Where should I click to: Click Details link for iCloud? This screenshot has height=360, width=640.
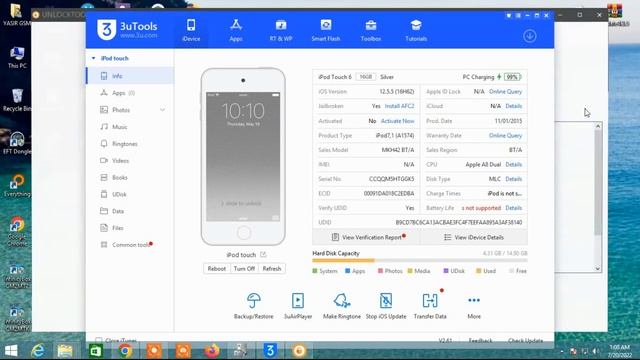(513, 106)
